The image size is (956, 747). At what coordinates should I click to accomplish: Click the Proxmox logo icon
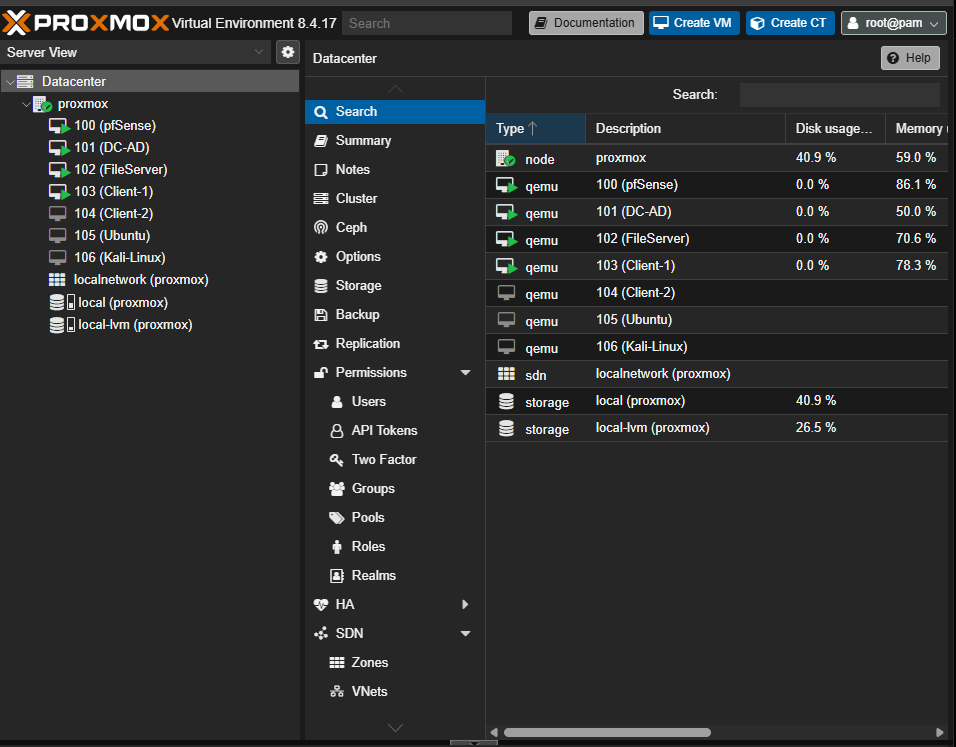pos(16,23)
